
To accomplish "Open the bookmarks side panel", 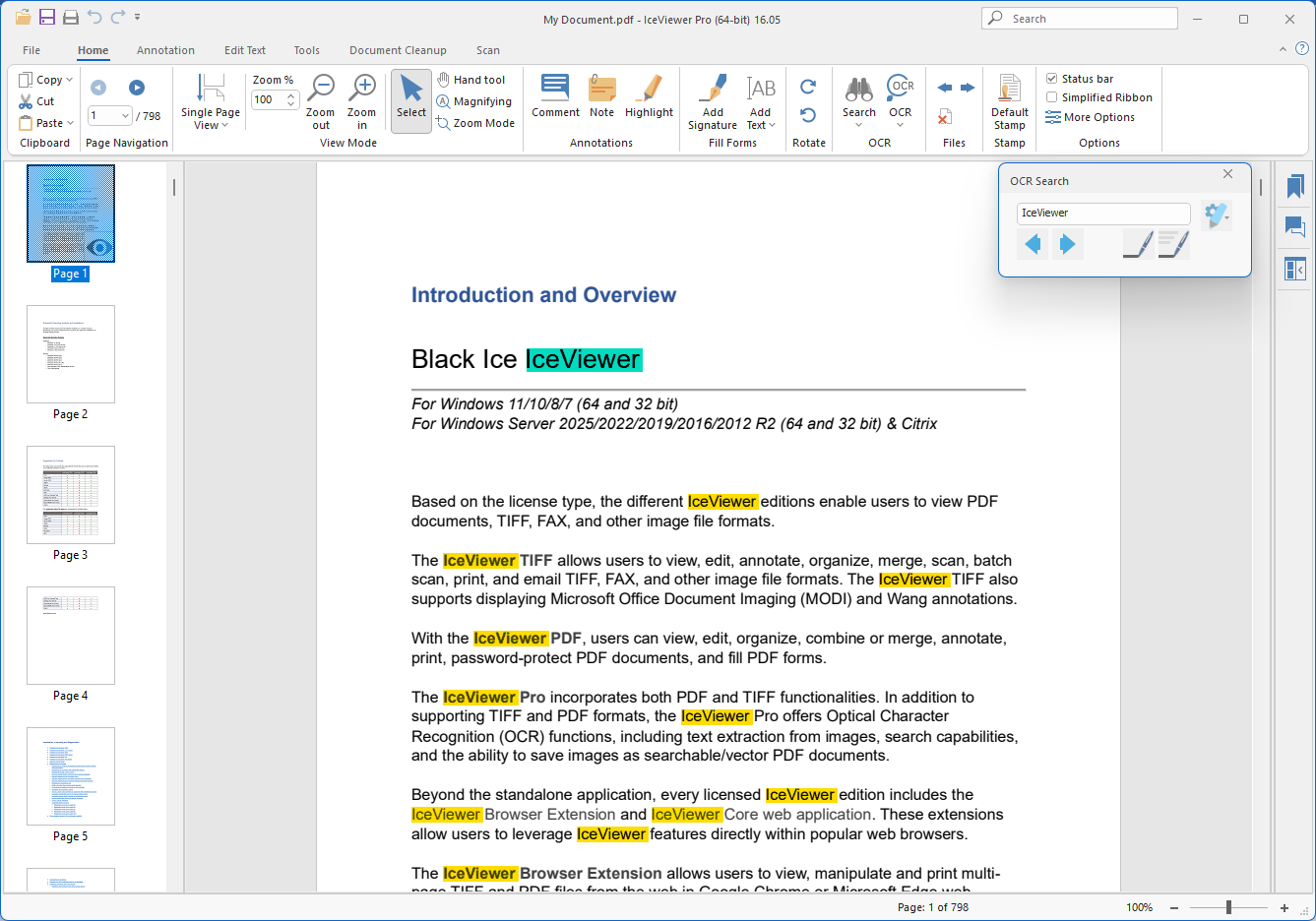I will click(x=1295, y=186).
